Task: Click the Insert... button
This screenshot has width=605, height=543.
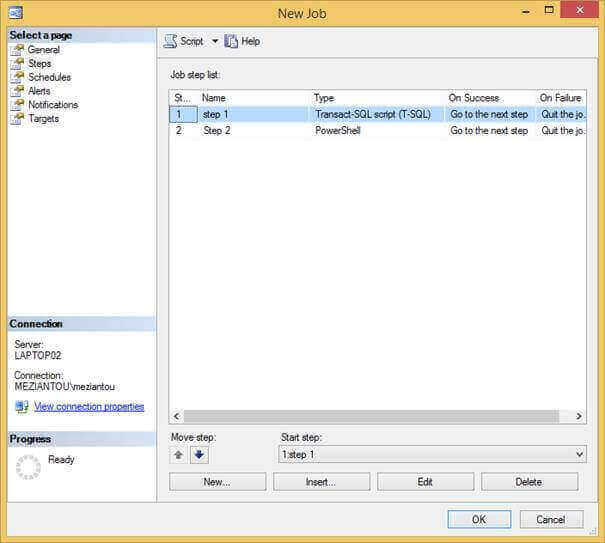Action: [x=320, y=482]
